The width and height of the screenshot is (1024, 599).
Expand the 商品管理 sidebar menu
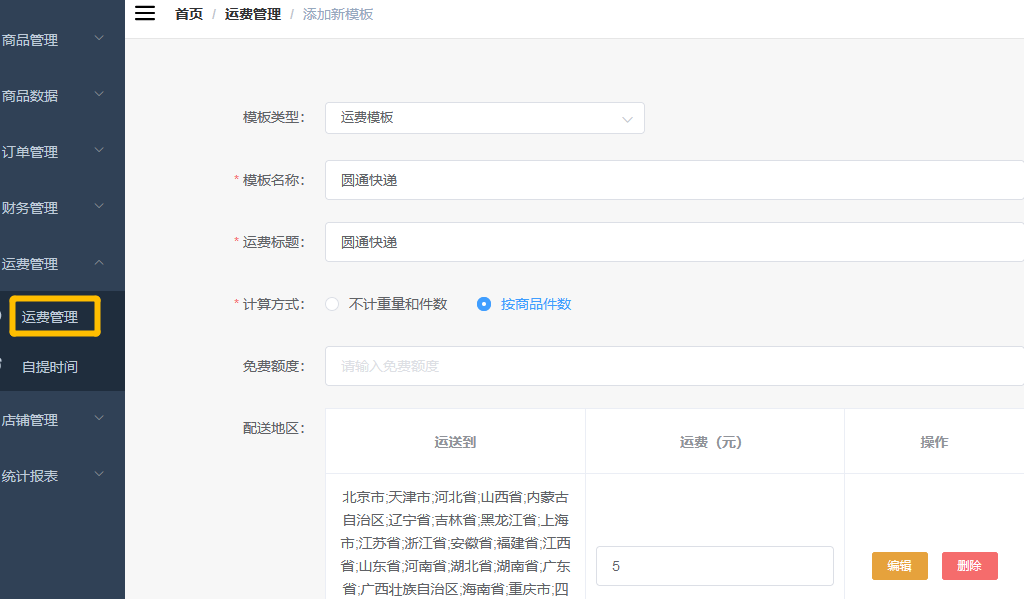(50, 40)
